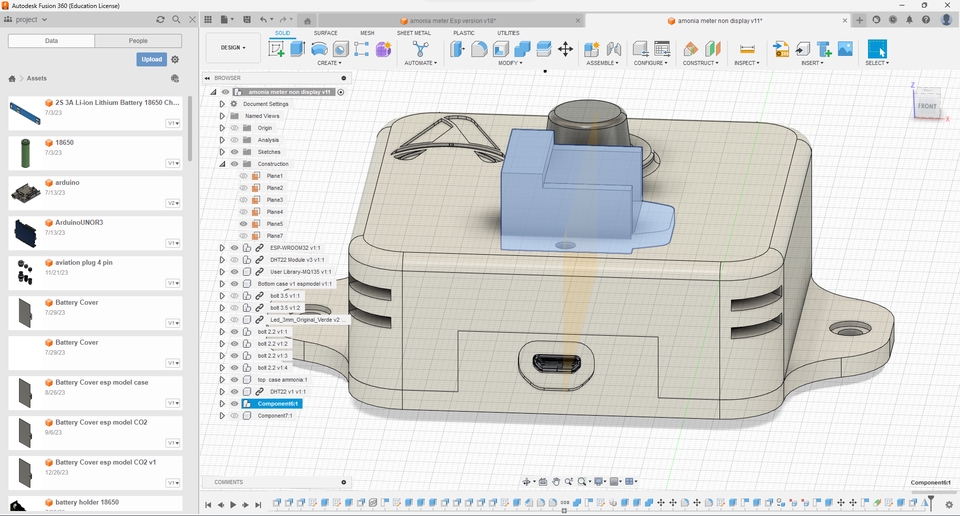Toggle visibility of Origin folder
The height and width of the screenshot is (516, 960).
click(x=234, y=128)
